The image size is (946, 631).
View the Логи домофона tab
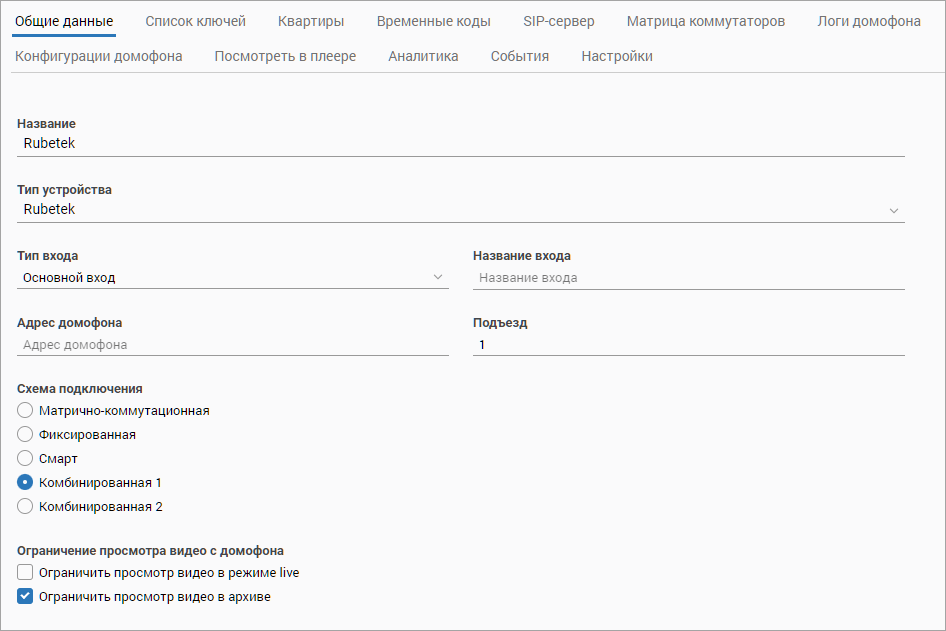point(868,21)
